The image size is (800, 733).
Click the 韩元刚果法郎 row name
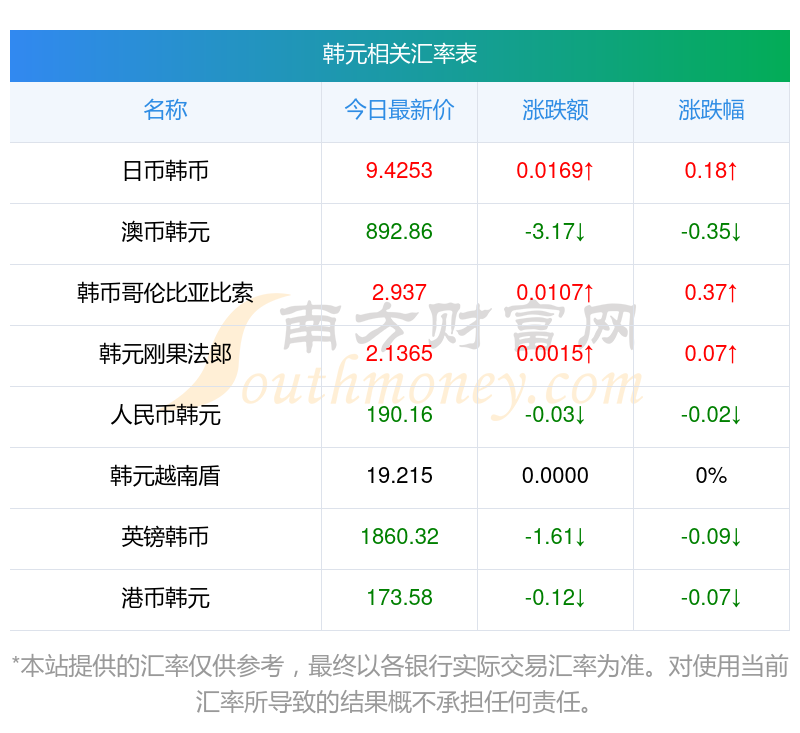click(x=165, y=354)
